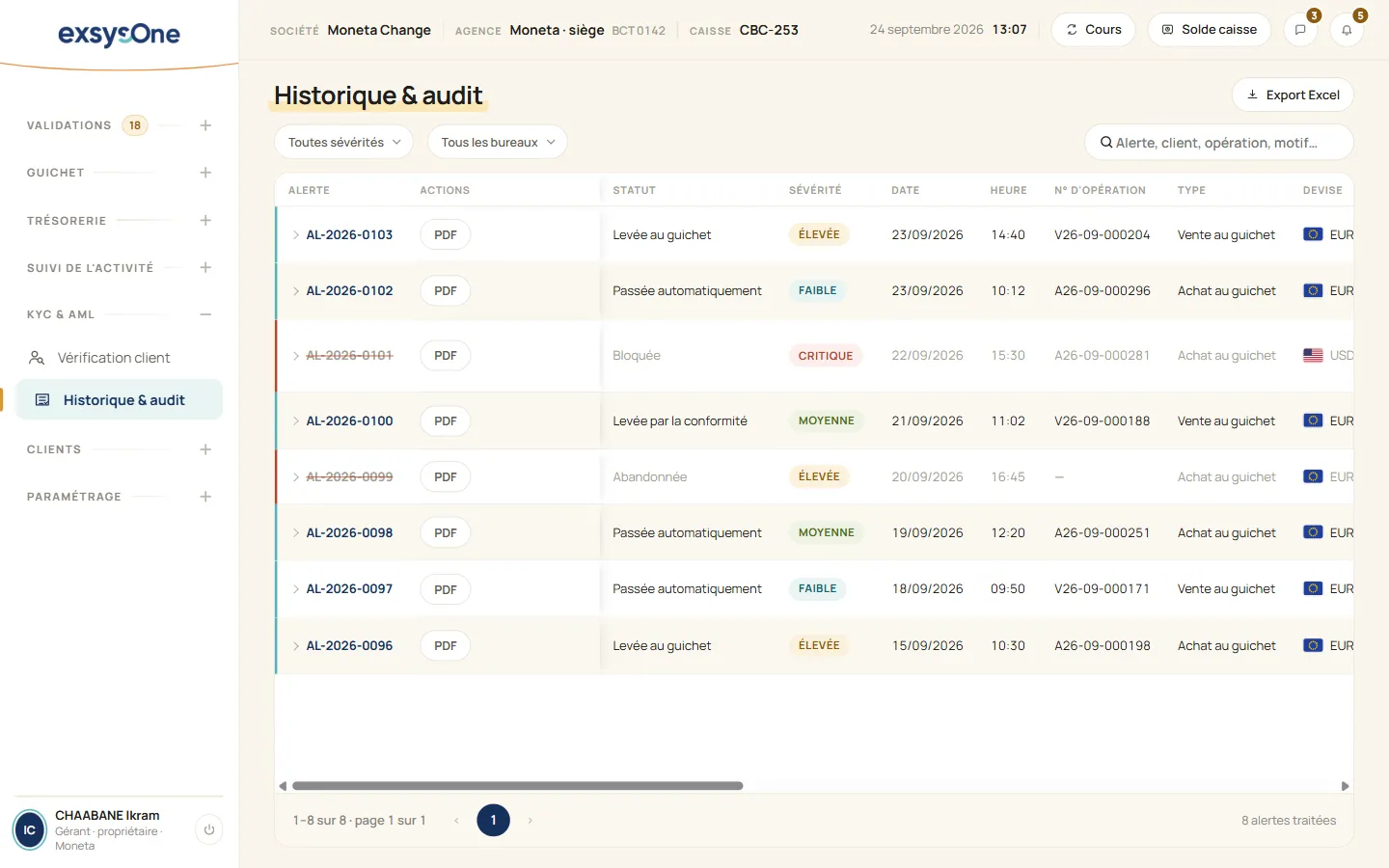The image size is (1389, 868).
Task: Open the messages icon with badge 3
Action: pyautogui.click(x=1300, y=30)
